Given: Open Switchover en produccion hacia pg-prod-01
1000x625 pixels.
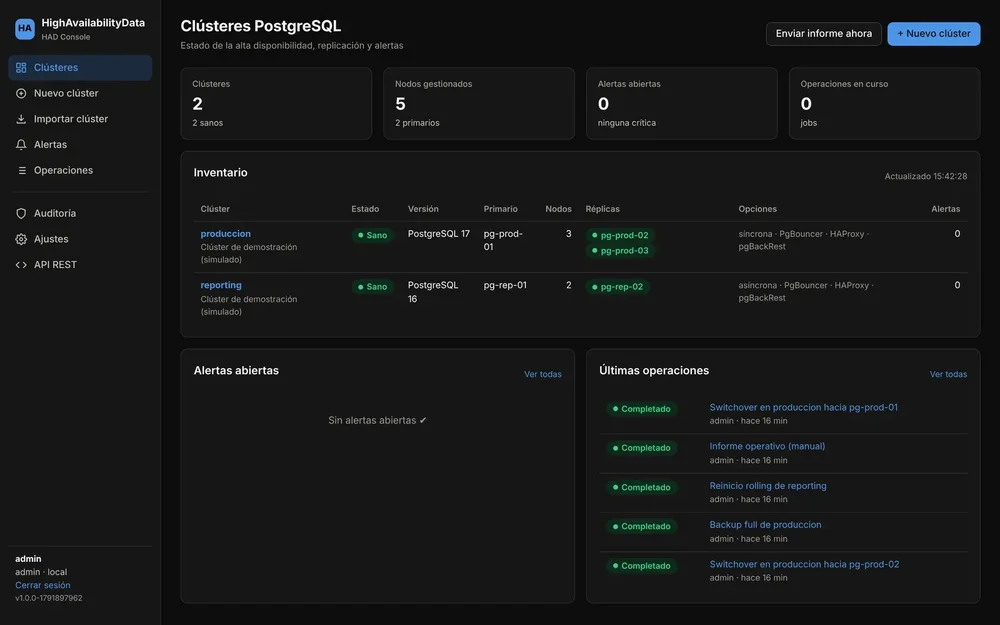Looking at the screenshot, I should tap(804, 407).
